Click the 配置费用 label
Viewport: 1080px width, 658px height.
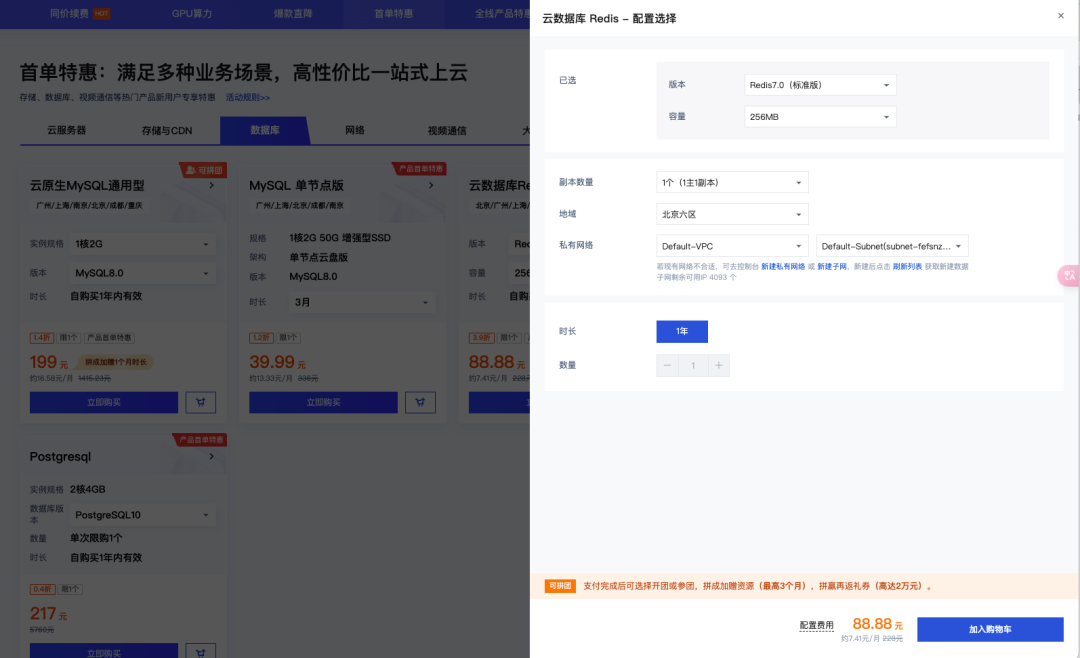point(816,626)
